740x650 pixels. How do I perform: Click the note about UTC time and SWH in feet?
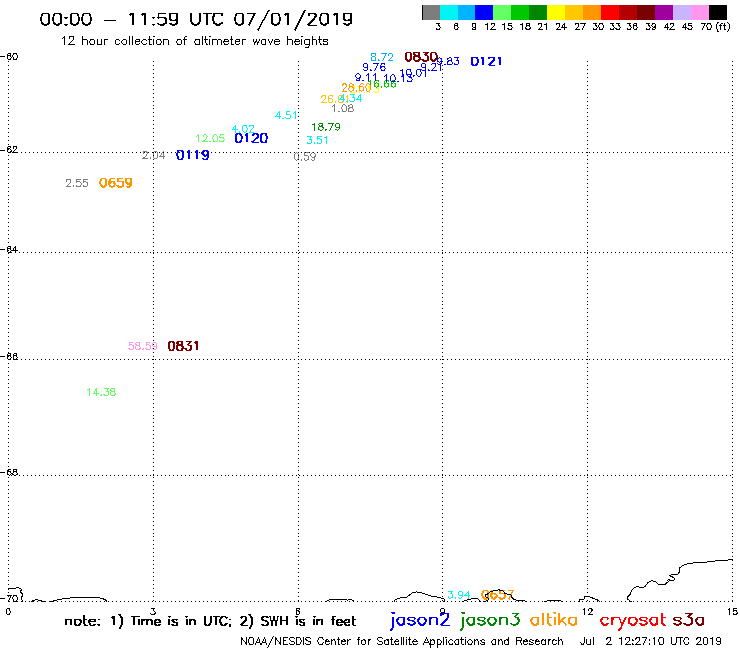pos(210,621)
